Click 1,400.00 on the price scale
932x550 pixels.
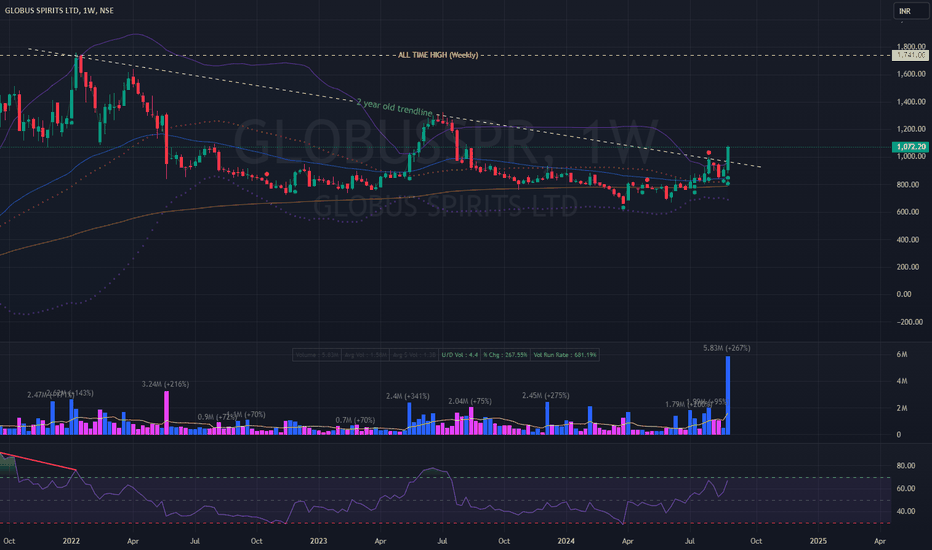911,102
